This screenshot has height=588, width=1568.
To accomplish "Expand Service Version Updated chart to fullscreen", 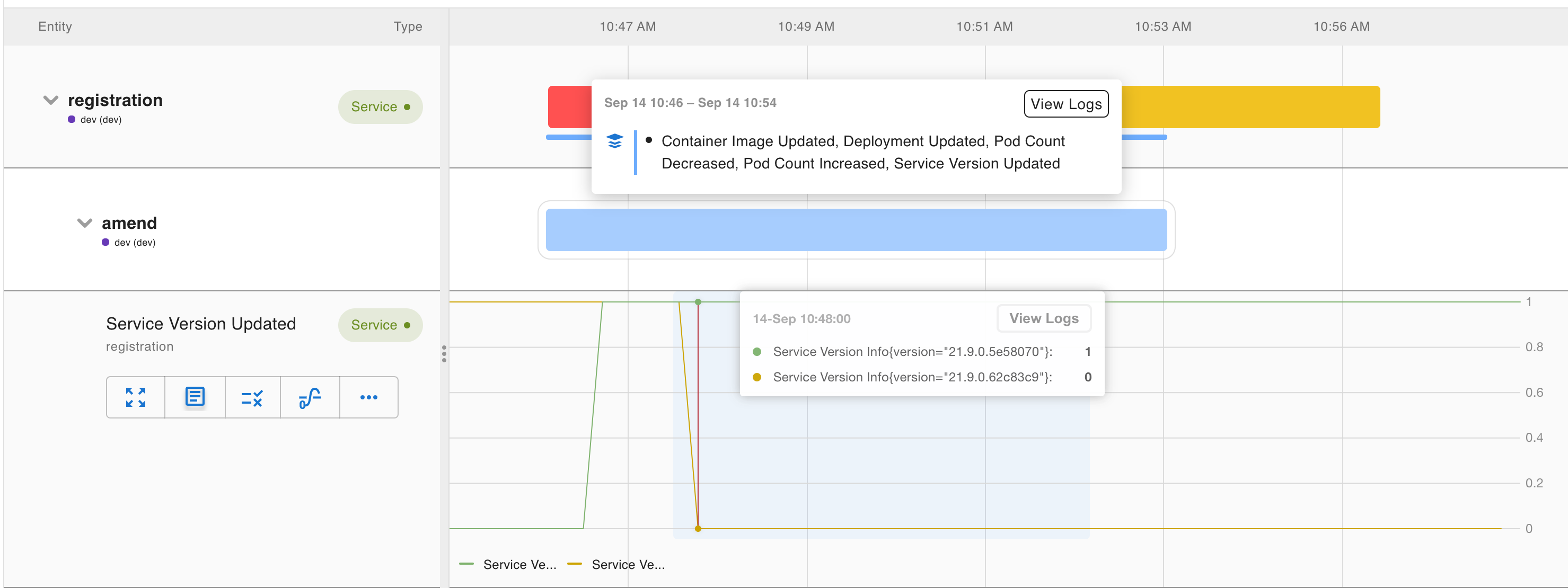I will (x=135, y=397).
